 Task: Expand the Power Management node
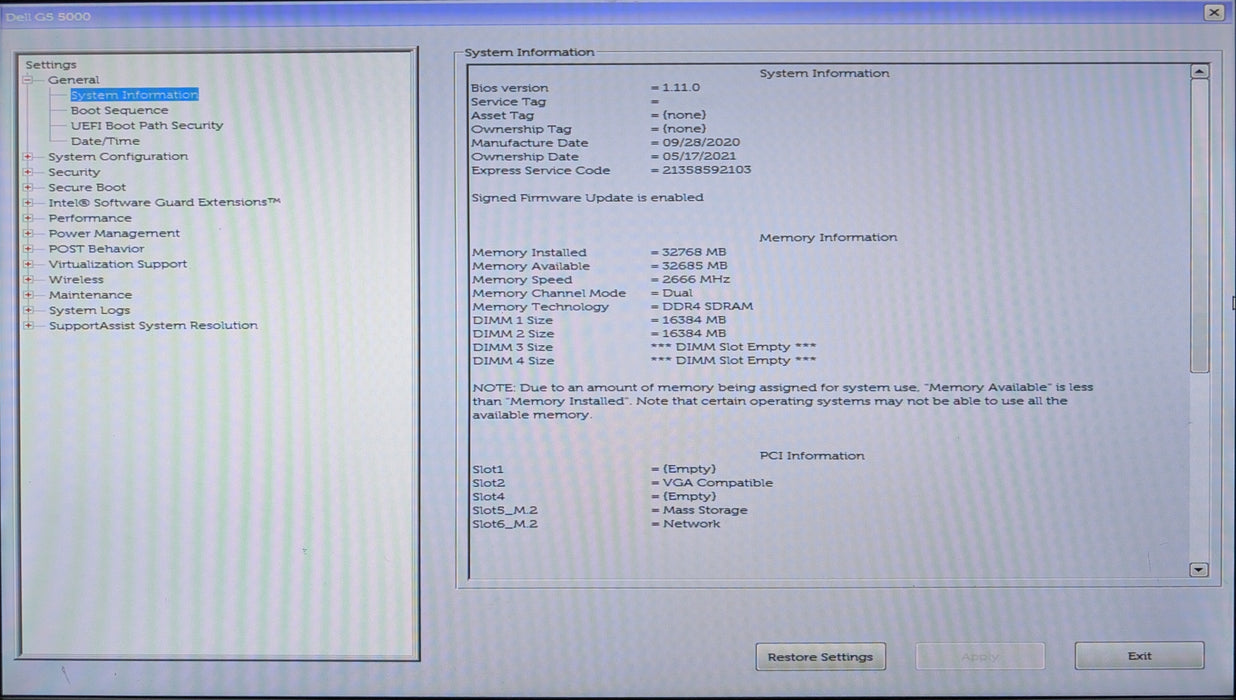point(28,234)
